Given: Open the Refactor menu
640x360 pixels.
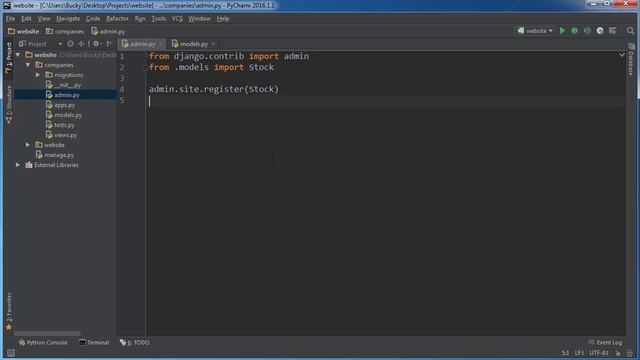Looking at the screenshot, I should pos(117,19).
